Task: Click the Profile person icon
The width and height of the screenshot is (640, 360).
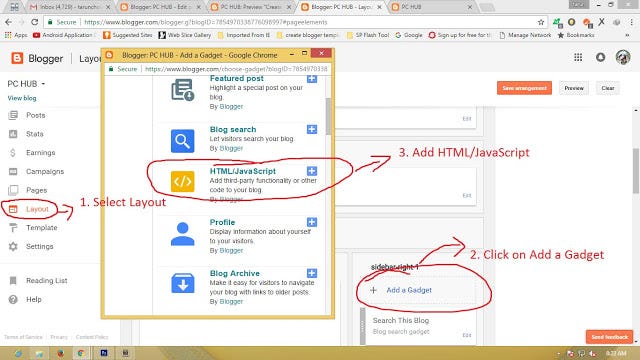Action: tap(182, 233)
